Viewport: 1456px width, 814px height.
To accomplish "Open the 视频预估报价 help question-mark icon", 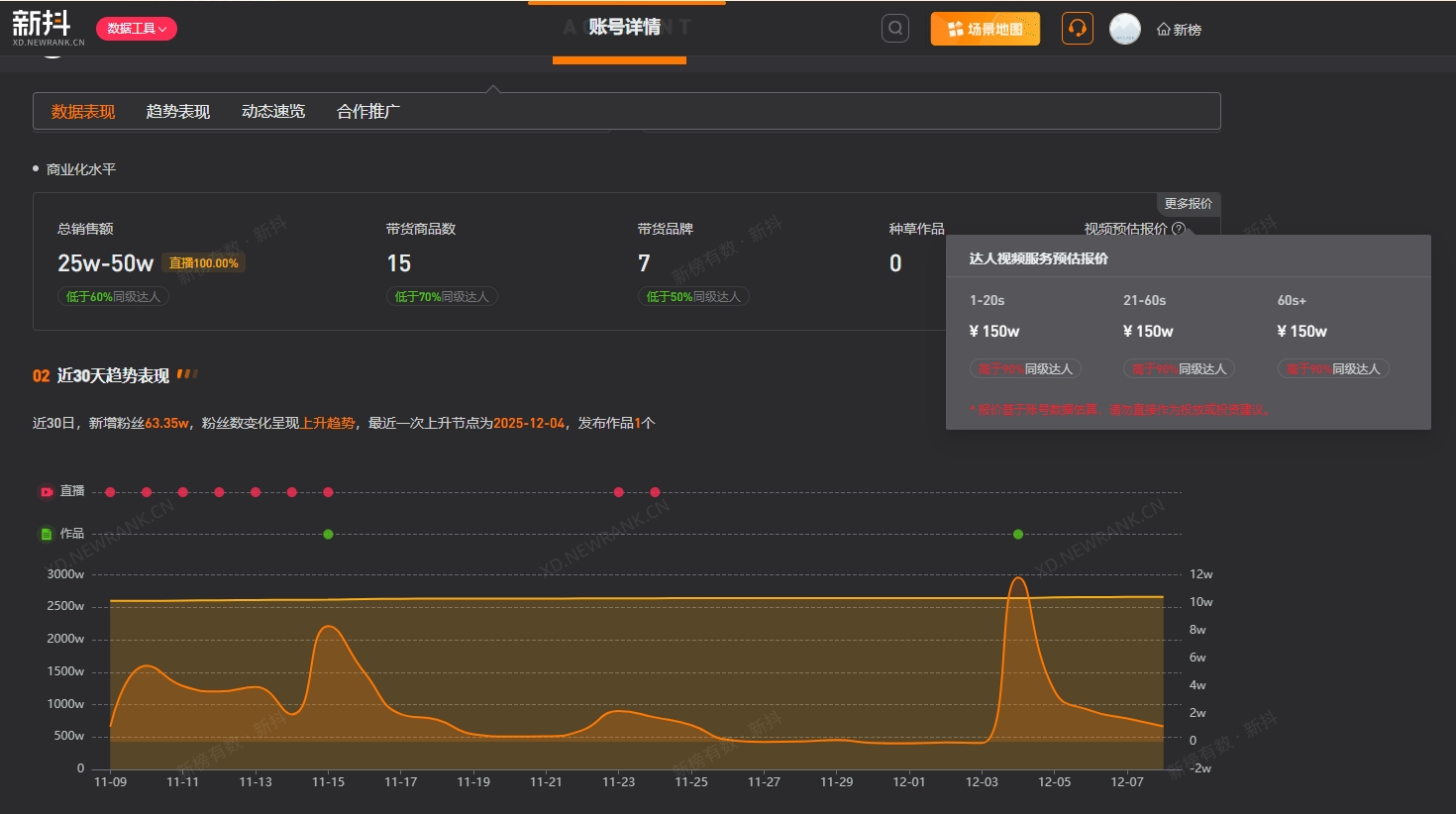I will pyautogui.click(x=1179, y=229).
